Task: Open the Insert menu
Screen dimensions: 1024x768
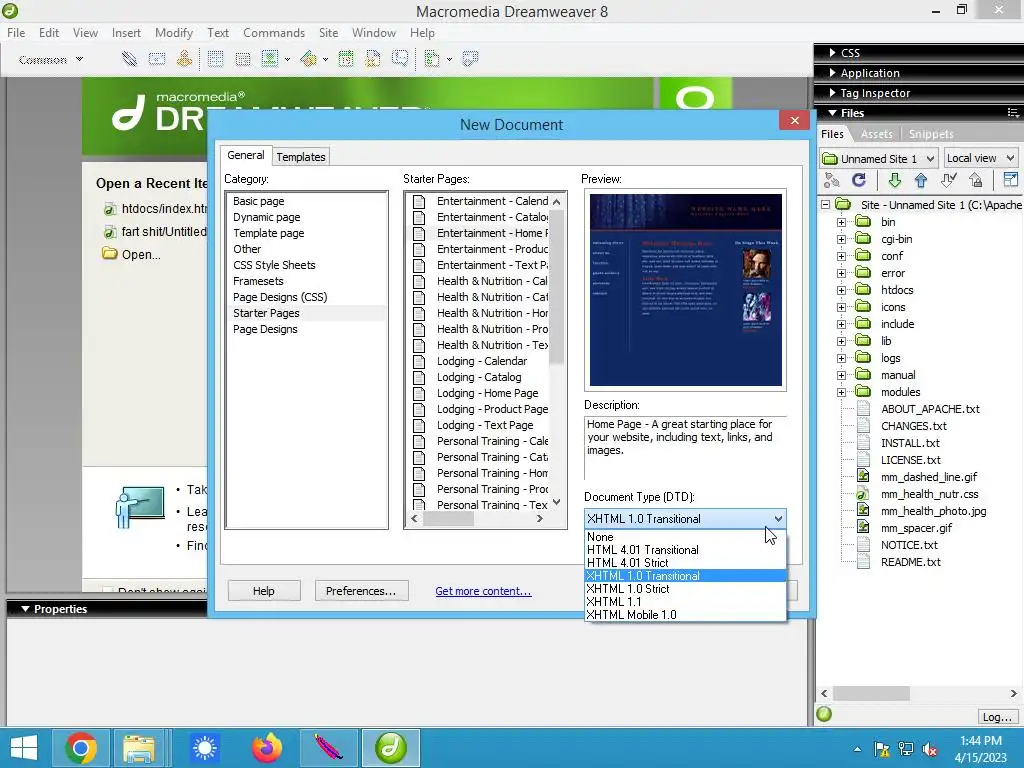Action: coord(126,33)
